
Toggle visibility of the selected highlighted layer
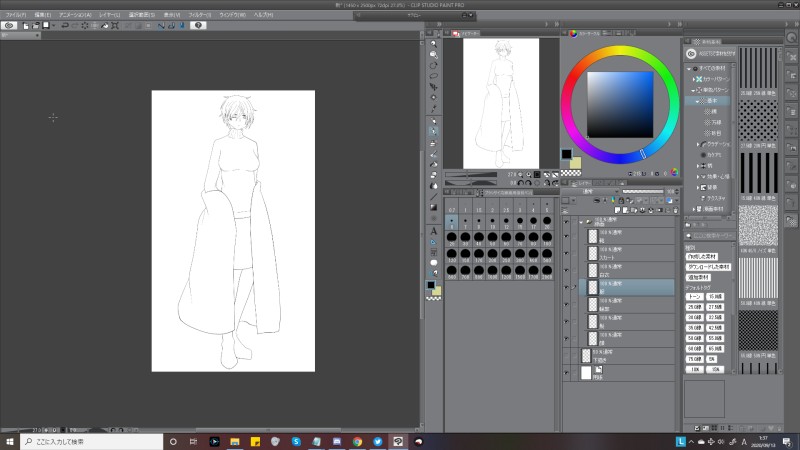click(x=568, y=286)
